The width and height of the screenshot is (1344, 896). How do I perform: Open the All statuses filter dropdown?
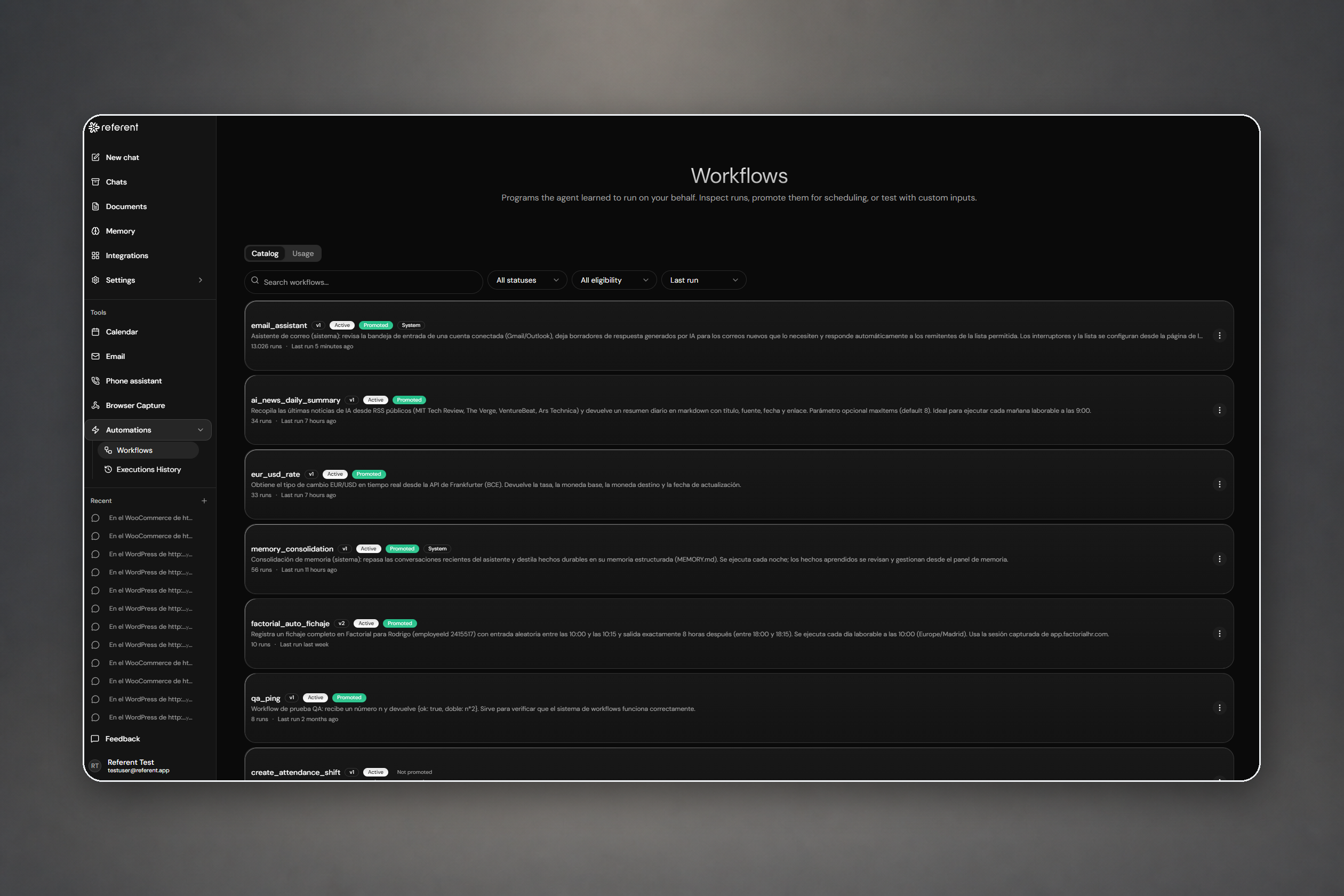coord(527,280)
